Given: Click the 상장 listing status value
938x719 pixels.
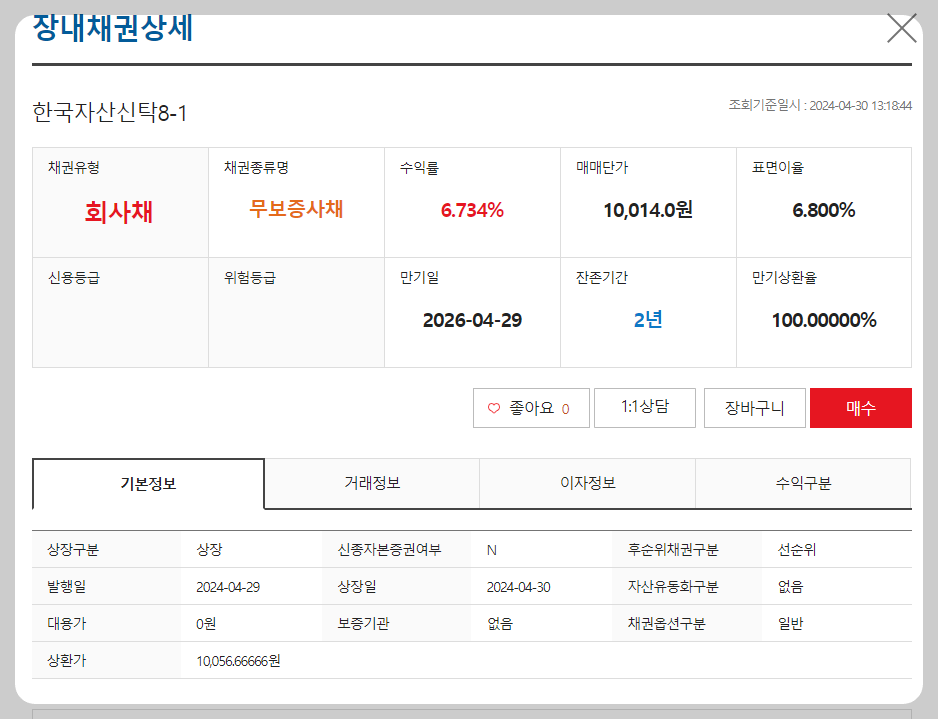Looking at the screenshot, I should pyautogui.click(x=209, y=550).
